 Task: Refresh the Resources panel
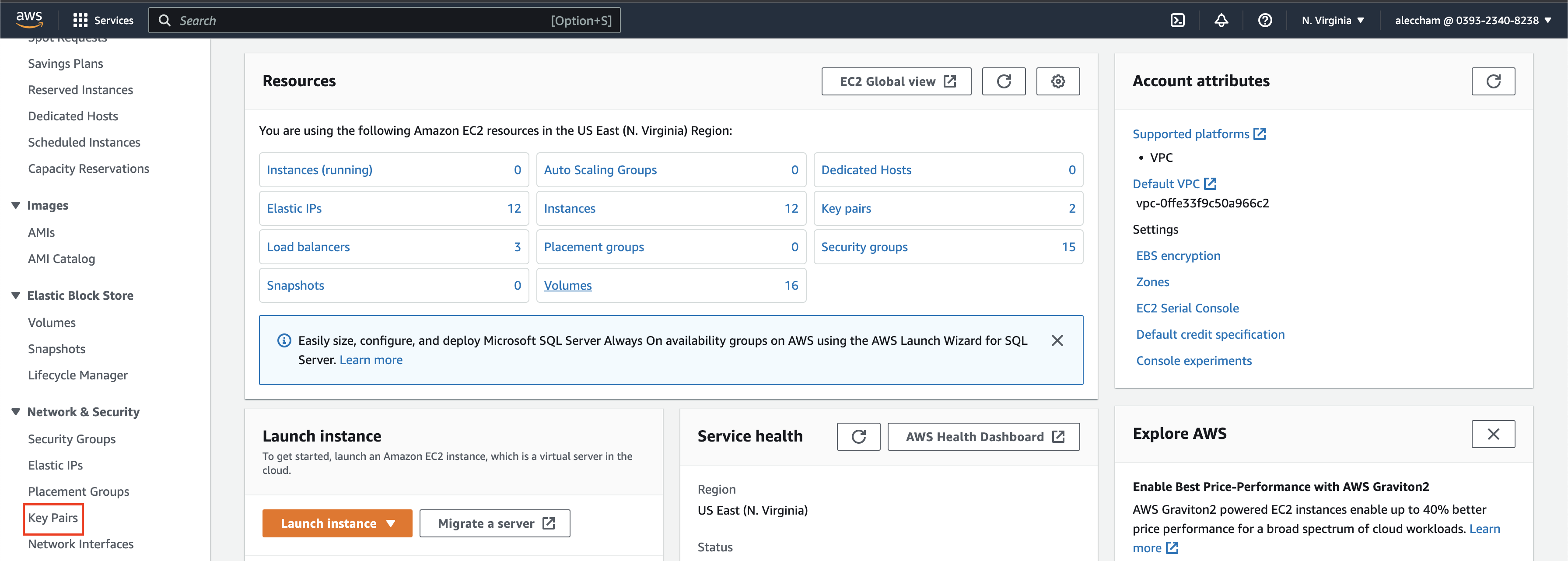pyautogui.click(x=1004, y=82)
